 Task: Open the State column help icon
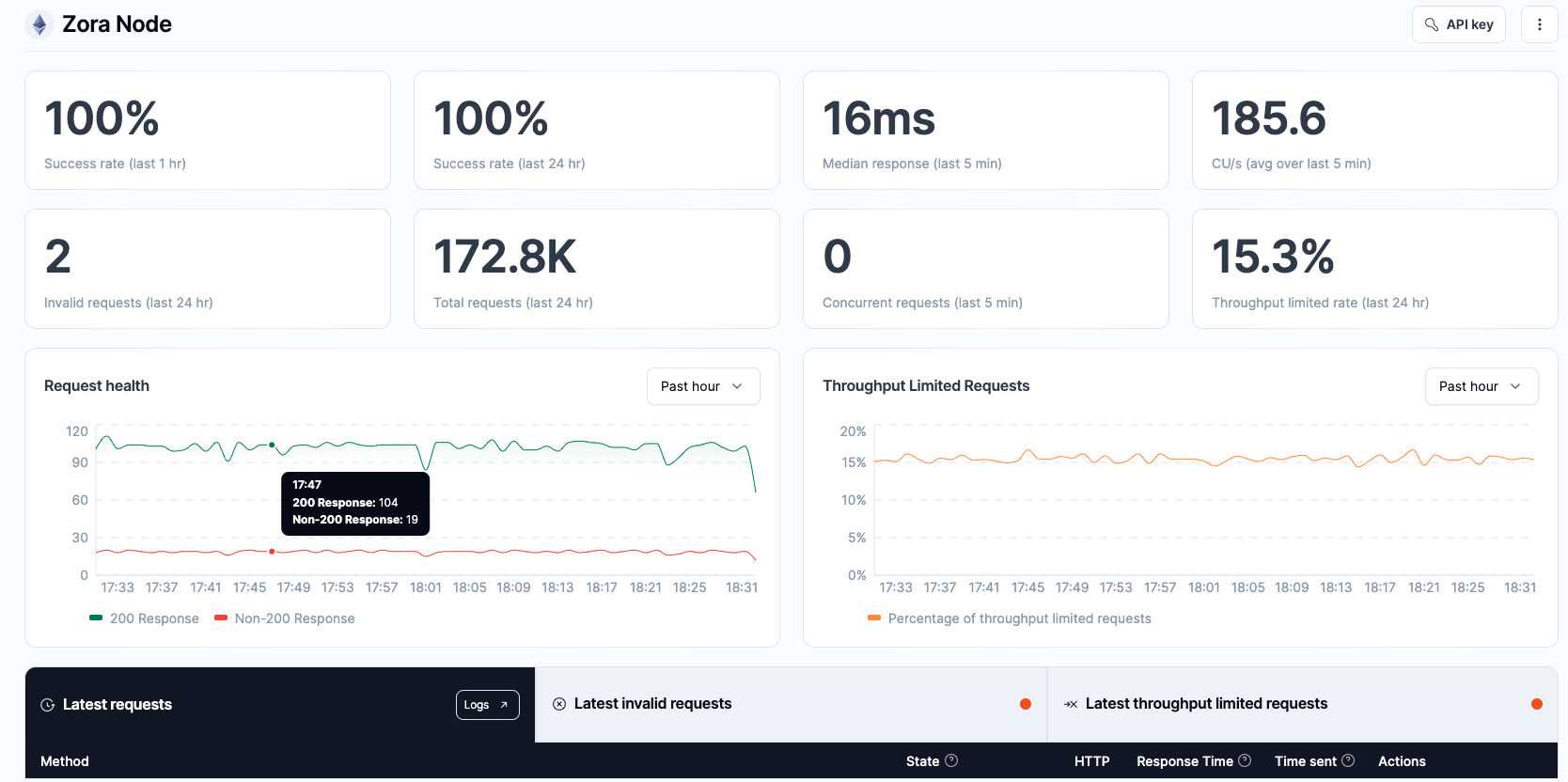[951, 760]
